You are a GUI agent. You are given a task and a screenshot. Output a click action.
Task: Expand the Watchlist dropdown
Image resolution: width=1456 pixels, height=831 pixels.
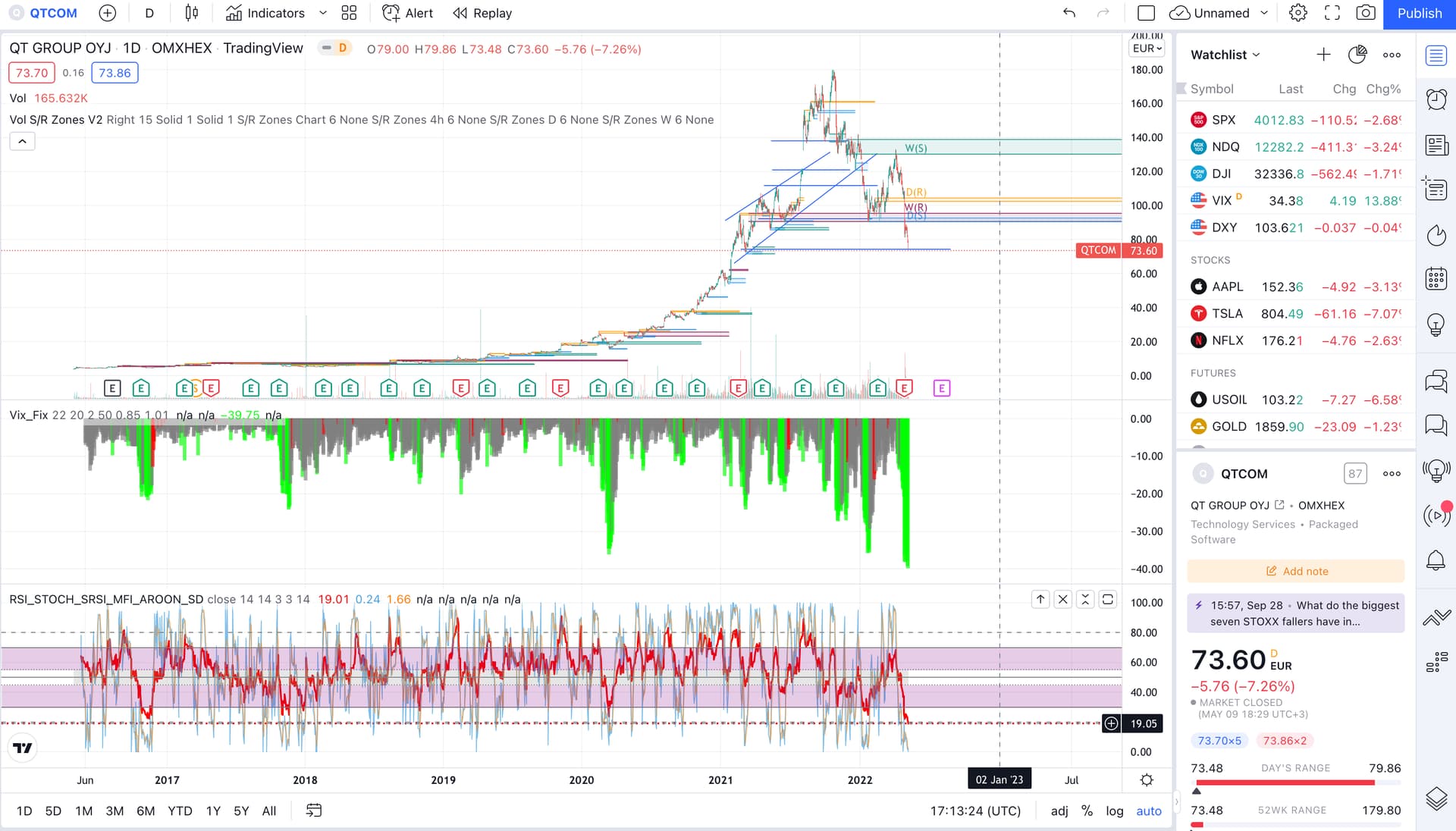click(x=1225, y=55)
